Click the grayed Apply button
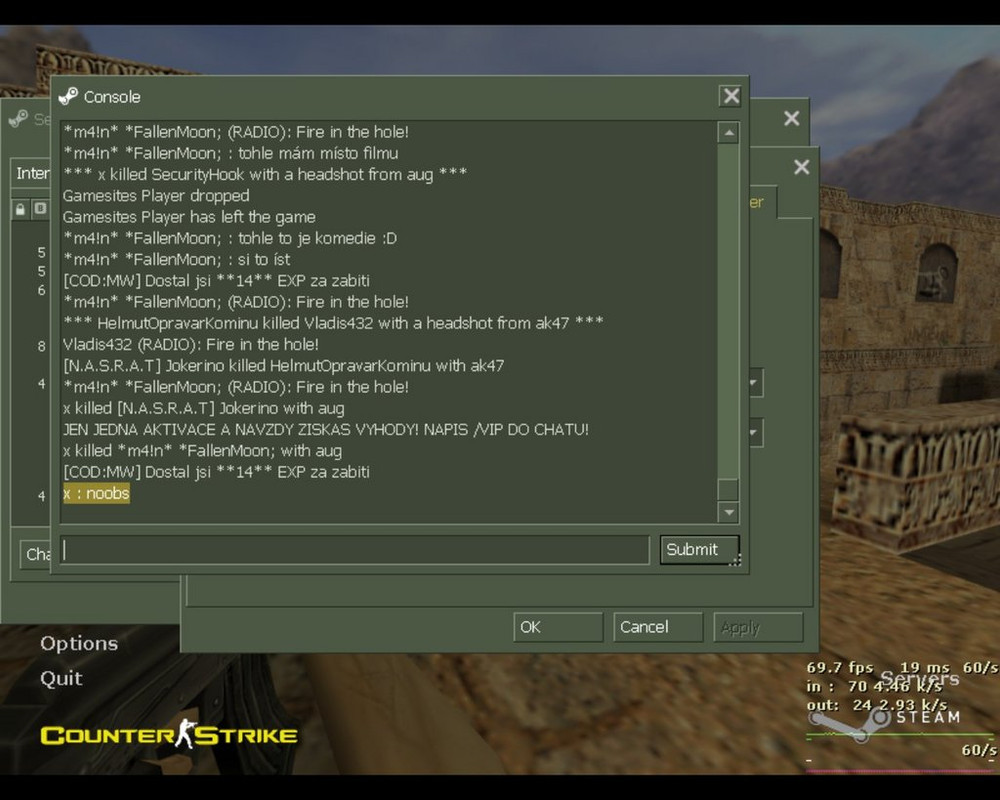 click(758, 627)
